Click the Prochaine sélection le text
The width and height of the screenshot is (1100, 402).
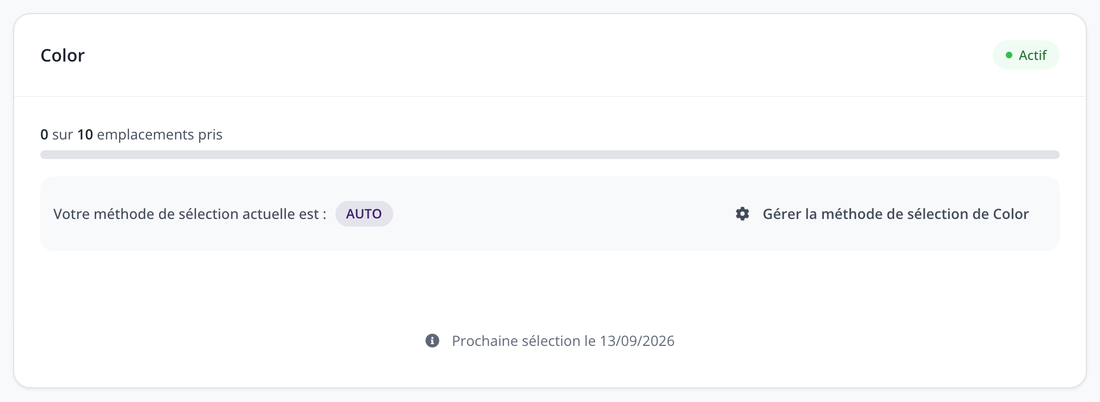click(523, 341)
